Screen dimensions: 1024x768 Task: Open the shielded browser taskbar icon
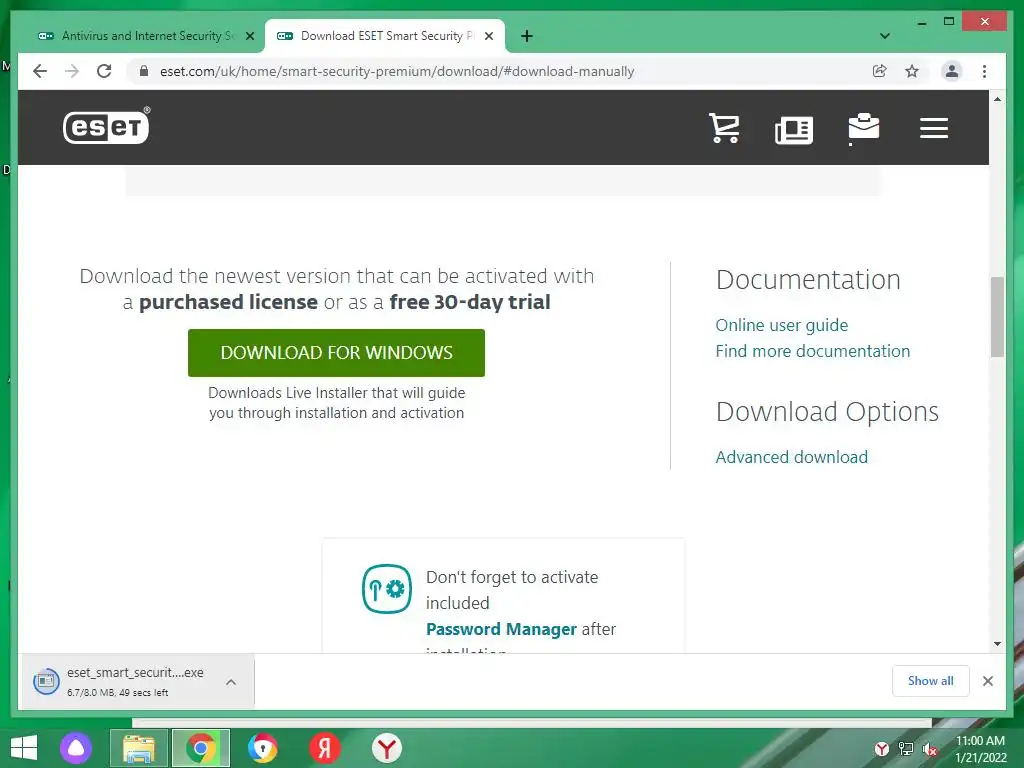point(263,748)
